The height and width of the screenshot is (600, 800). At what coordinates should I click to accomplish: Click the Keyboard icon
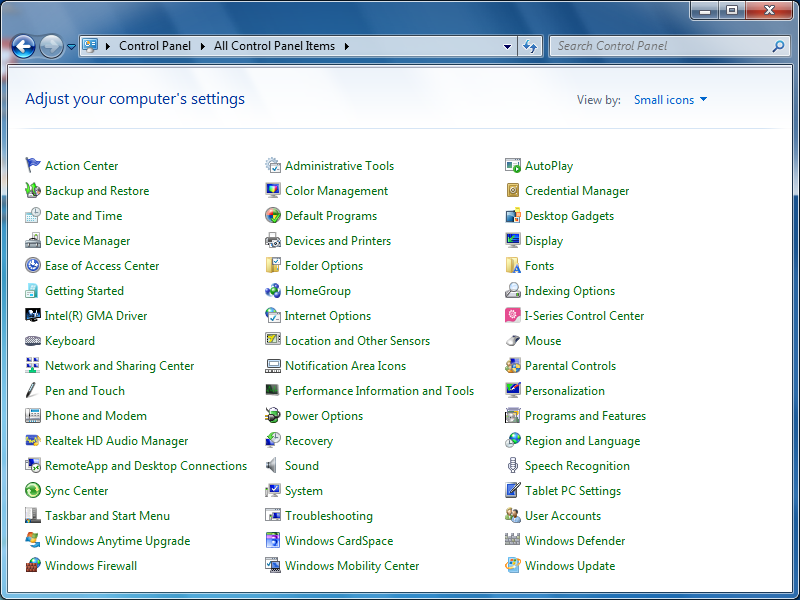click(33, 340)
